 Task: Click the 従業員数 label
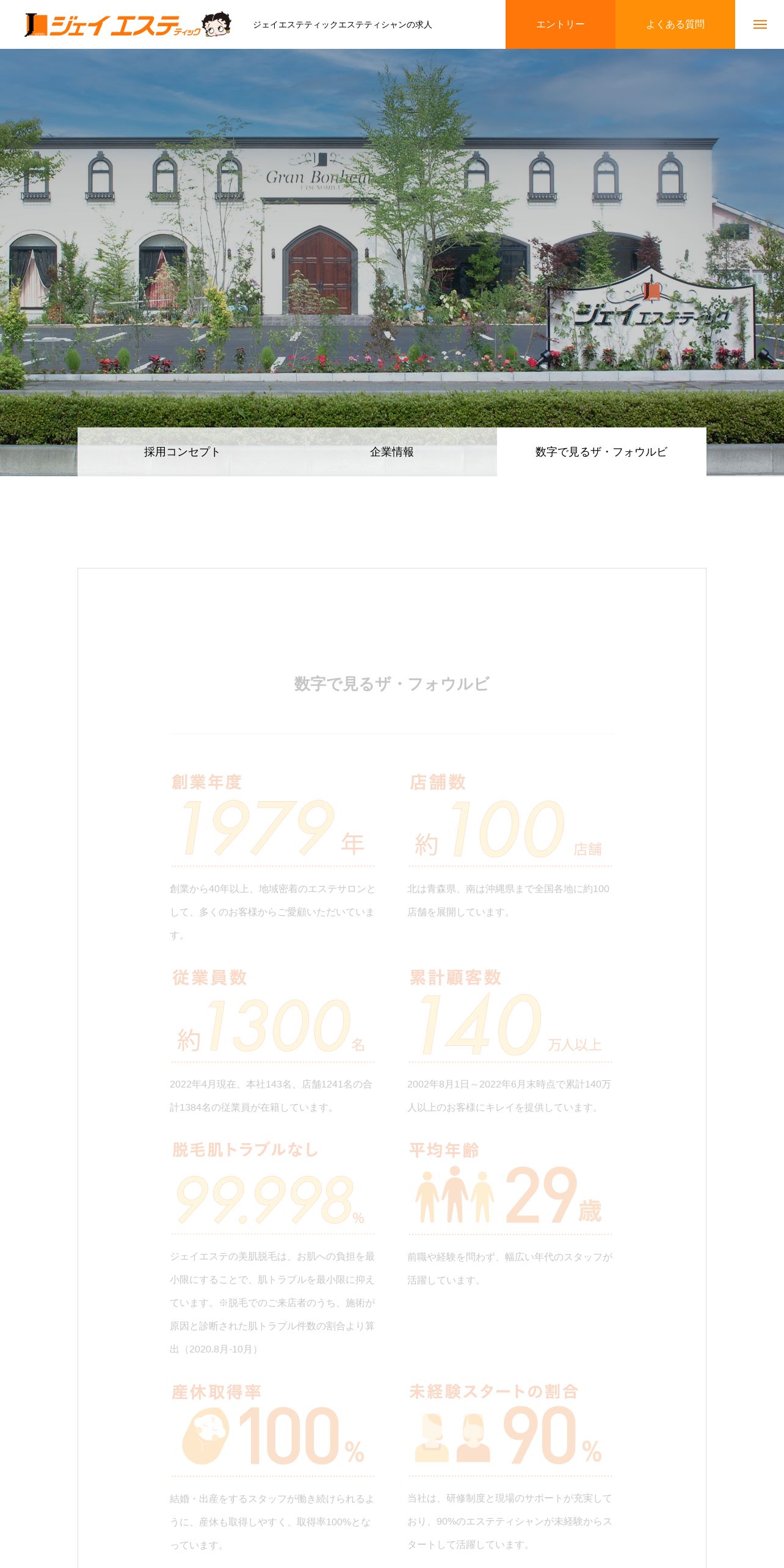pyautogui.click(x=209, y=978)
